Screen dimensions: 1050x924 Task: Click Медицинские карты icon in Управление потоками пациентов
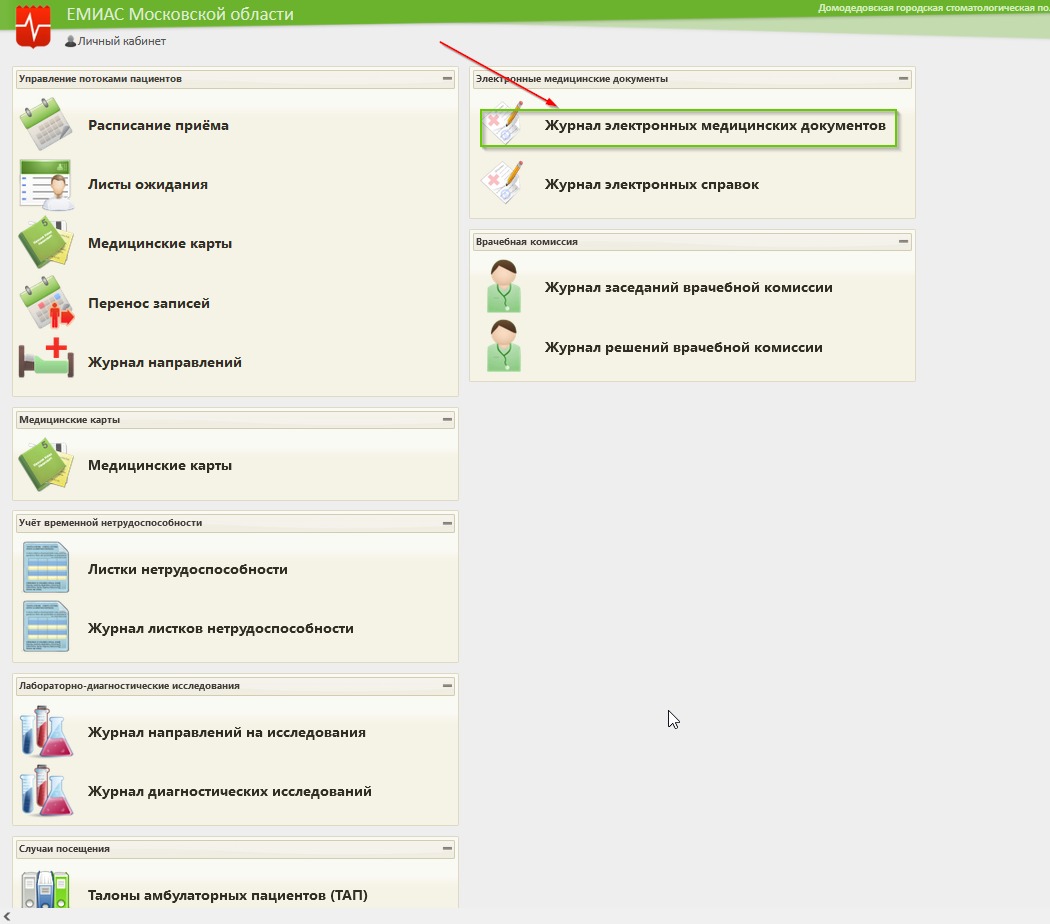point(46,243)
